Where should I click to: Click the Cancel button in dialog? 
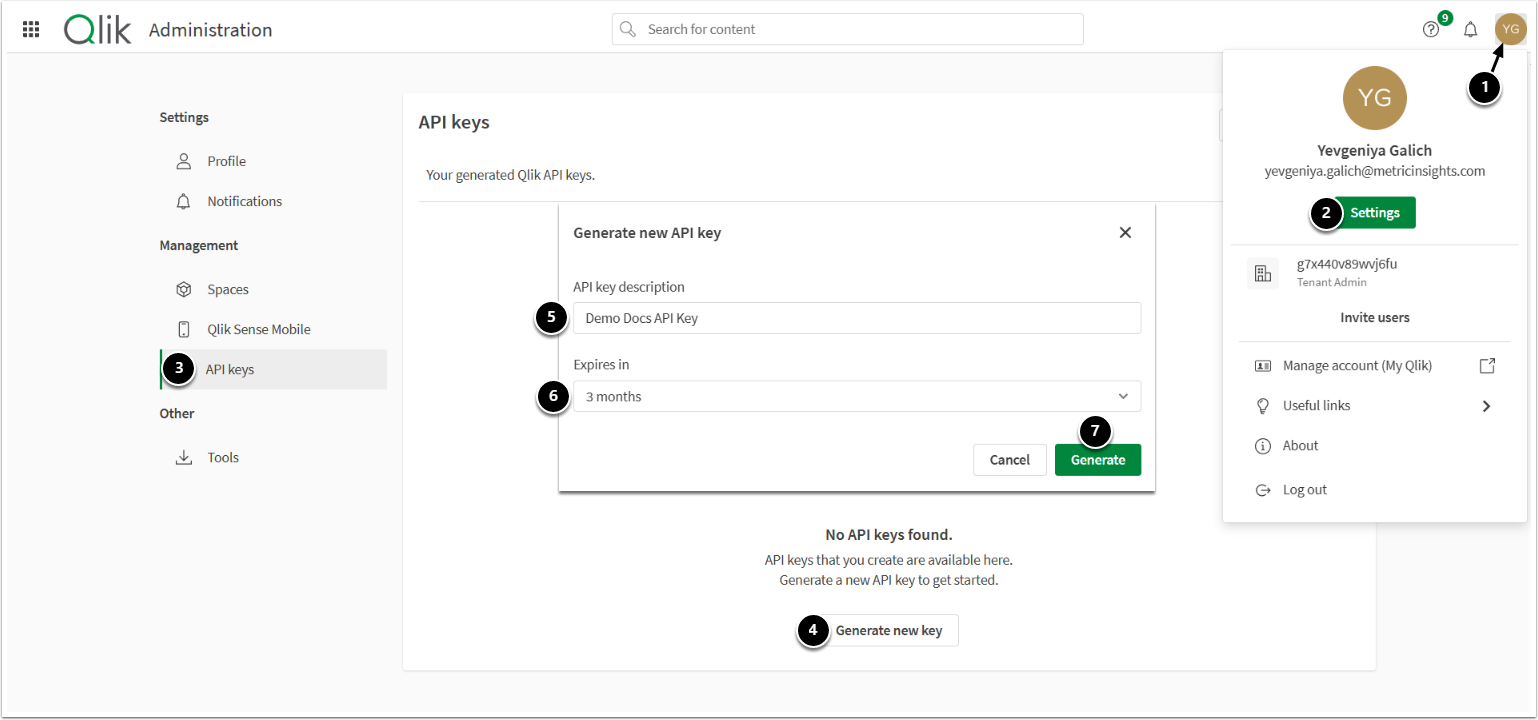[x=1009, y=460]
